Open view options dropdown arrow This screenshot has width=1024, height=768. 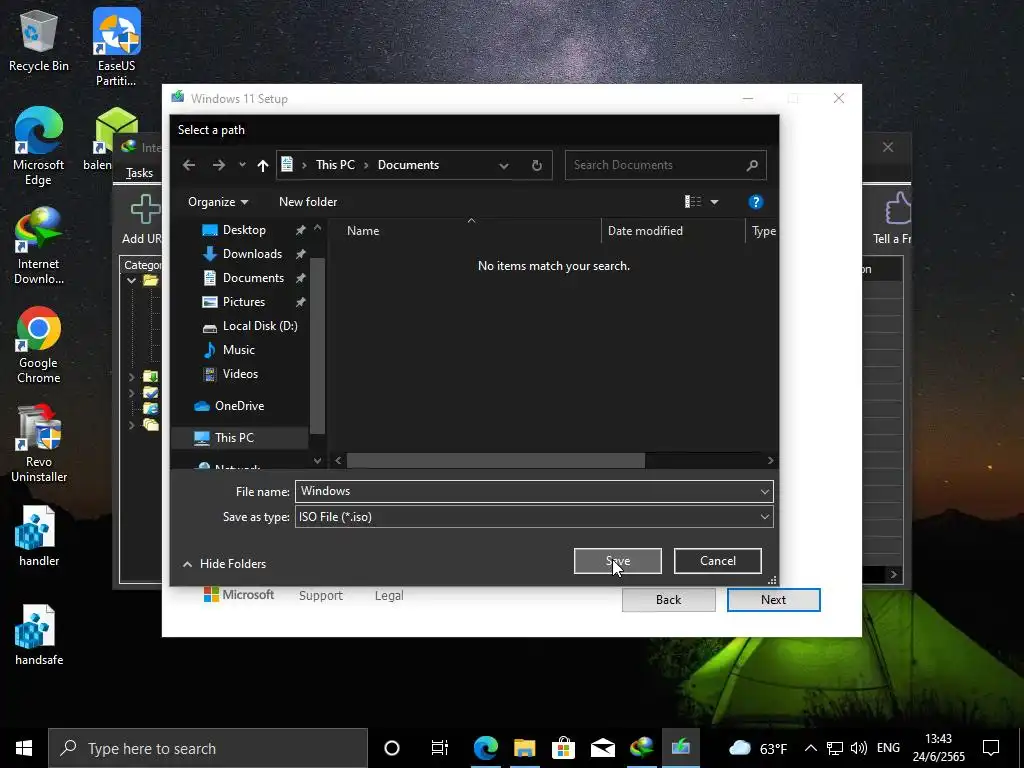[714, 202]
